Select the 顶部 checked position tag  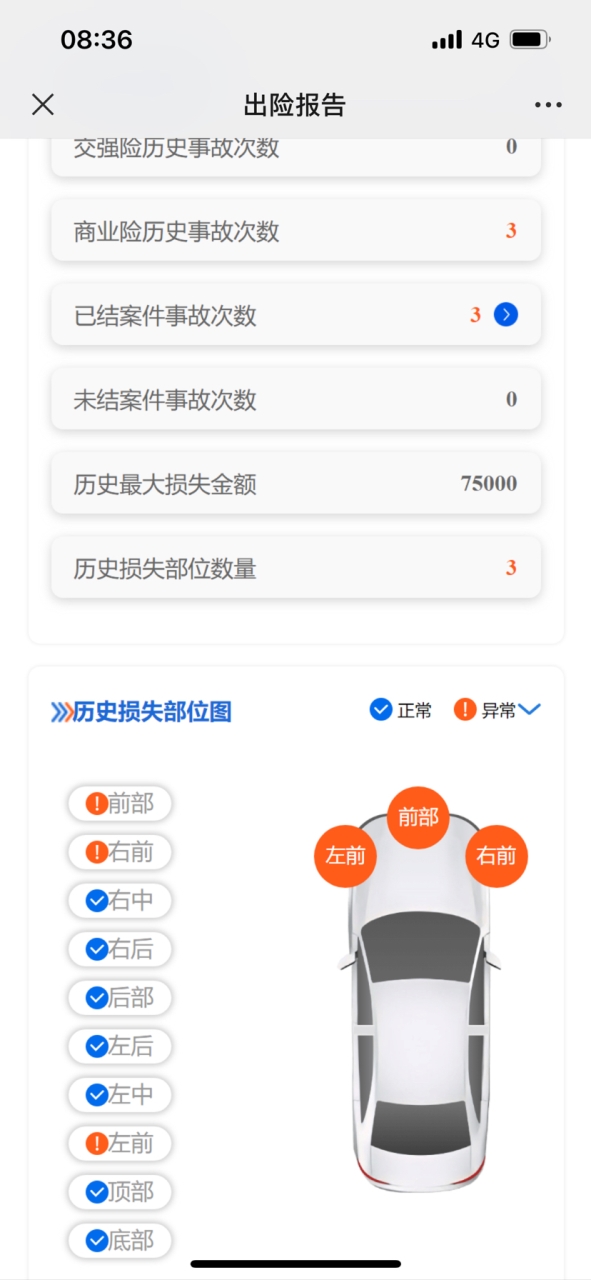[120, 1192]
